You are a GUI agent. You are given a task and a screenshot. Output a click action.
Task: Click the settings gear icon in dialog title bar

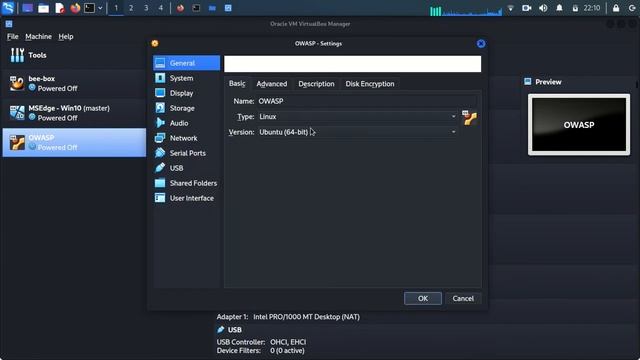[155, 43]
